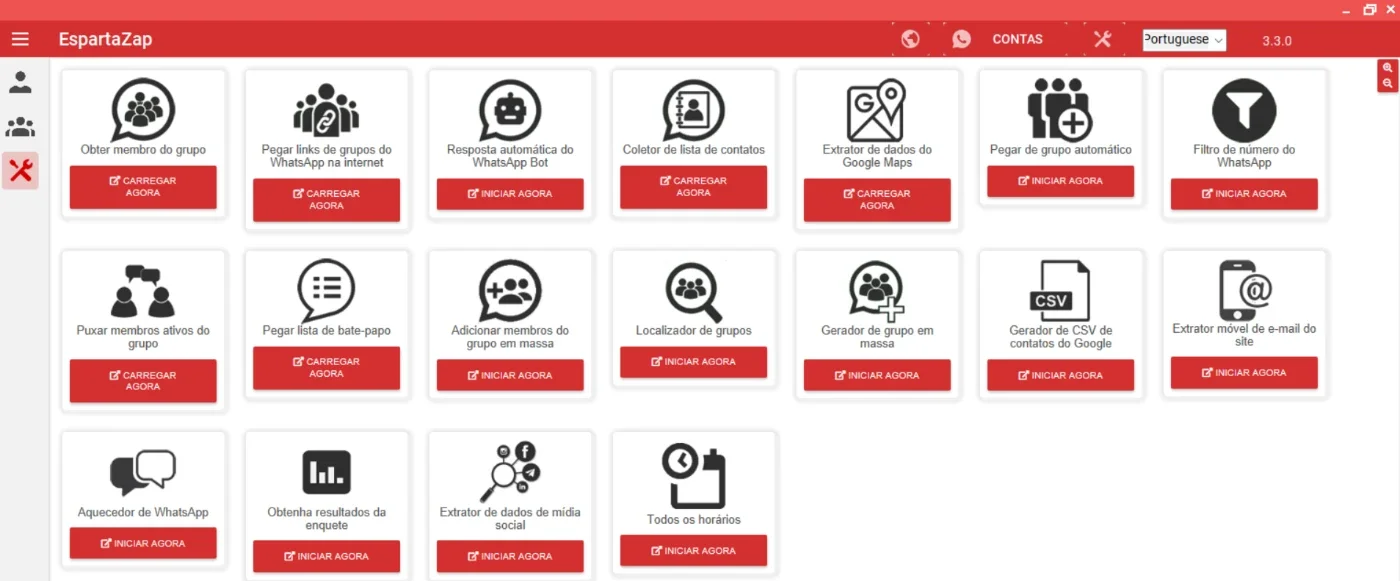
Task: Click the EspartaZap app title
Action: (x=105, y=40)
